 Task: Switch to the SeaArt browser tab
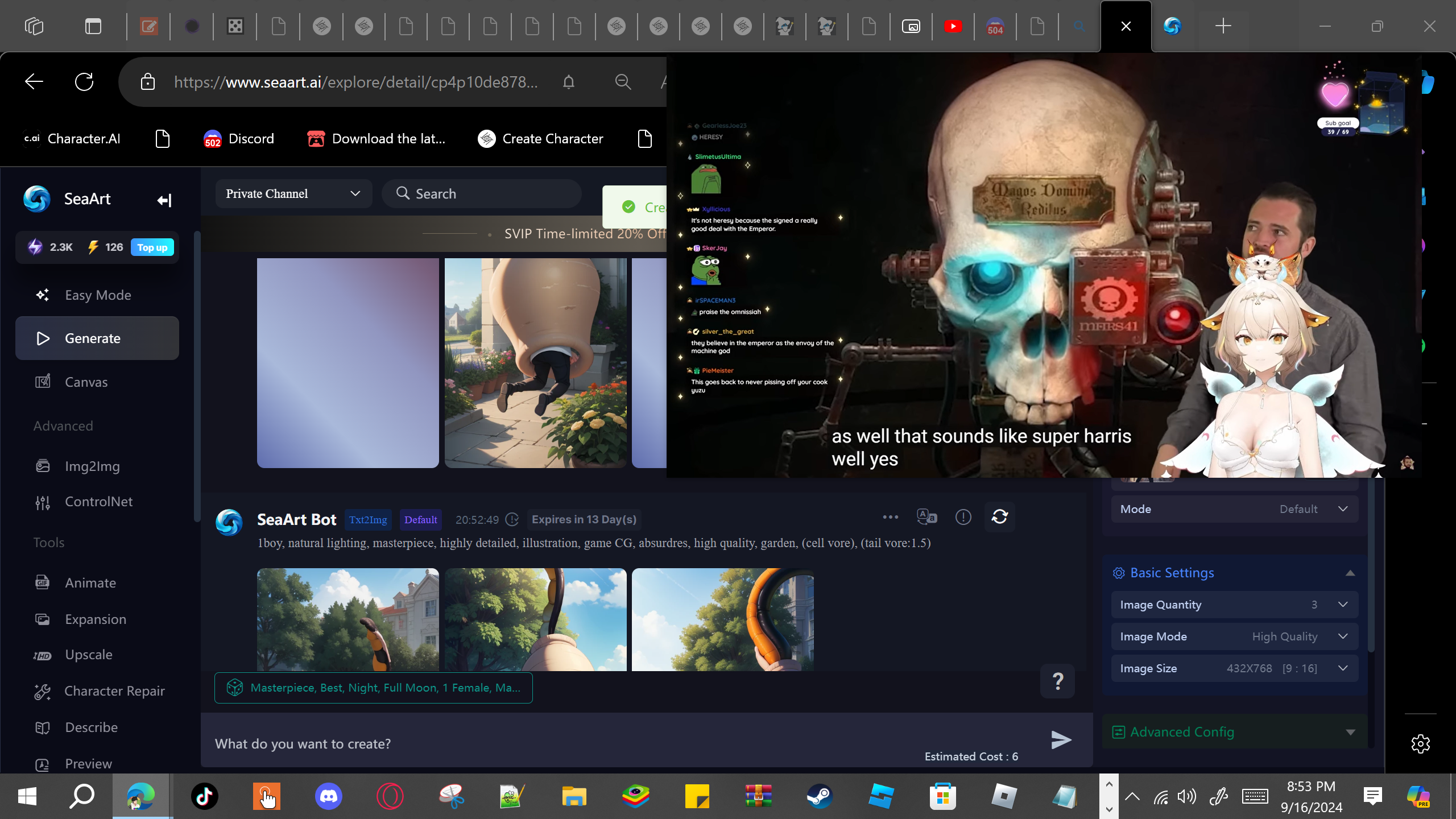1172,26
